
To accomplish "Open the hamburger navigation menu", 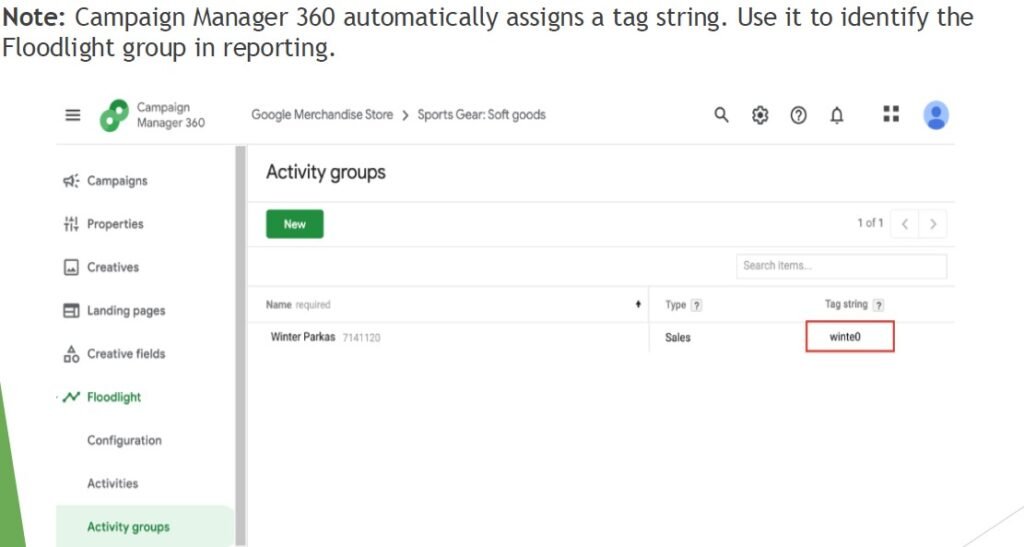I will click(72, 116).
